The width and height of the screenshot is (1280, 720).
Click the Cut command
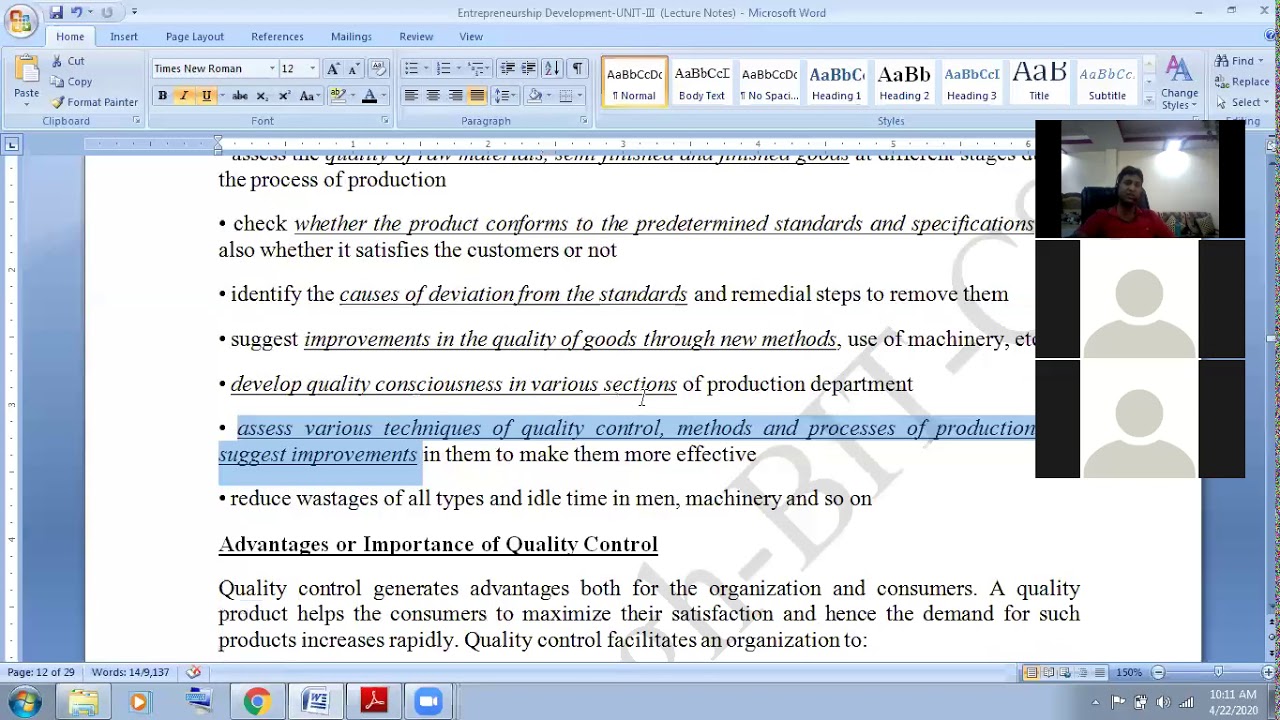68,61
